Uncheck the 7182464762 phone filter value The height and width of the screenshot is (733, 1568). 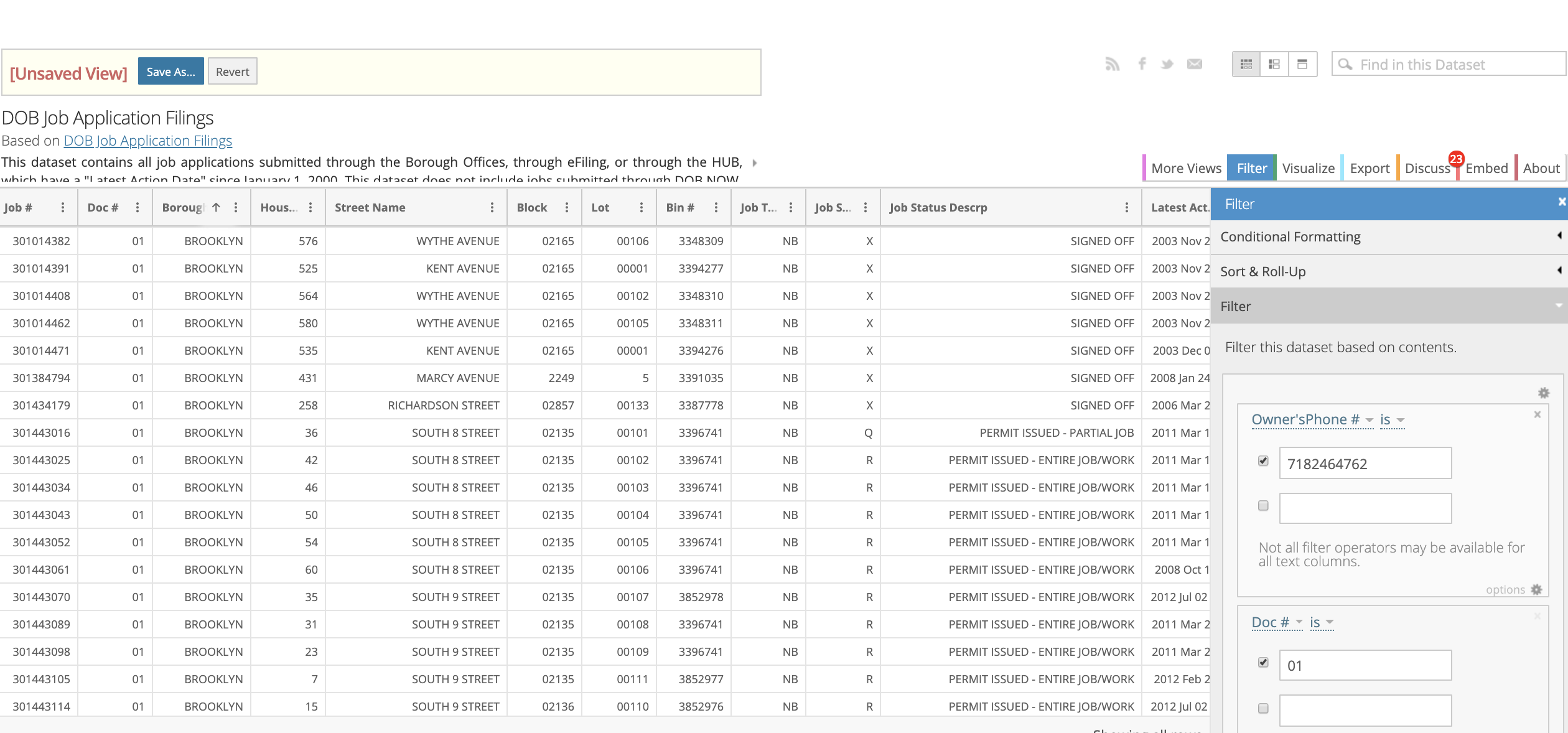tap(1263, 461)
